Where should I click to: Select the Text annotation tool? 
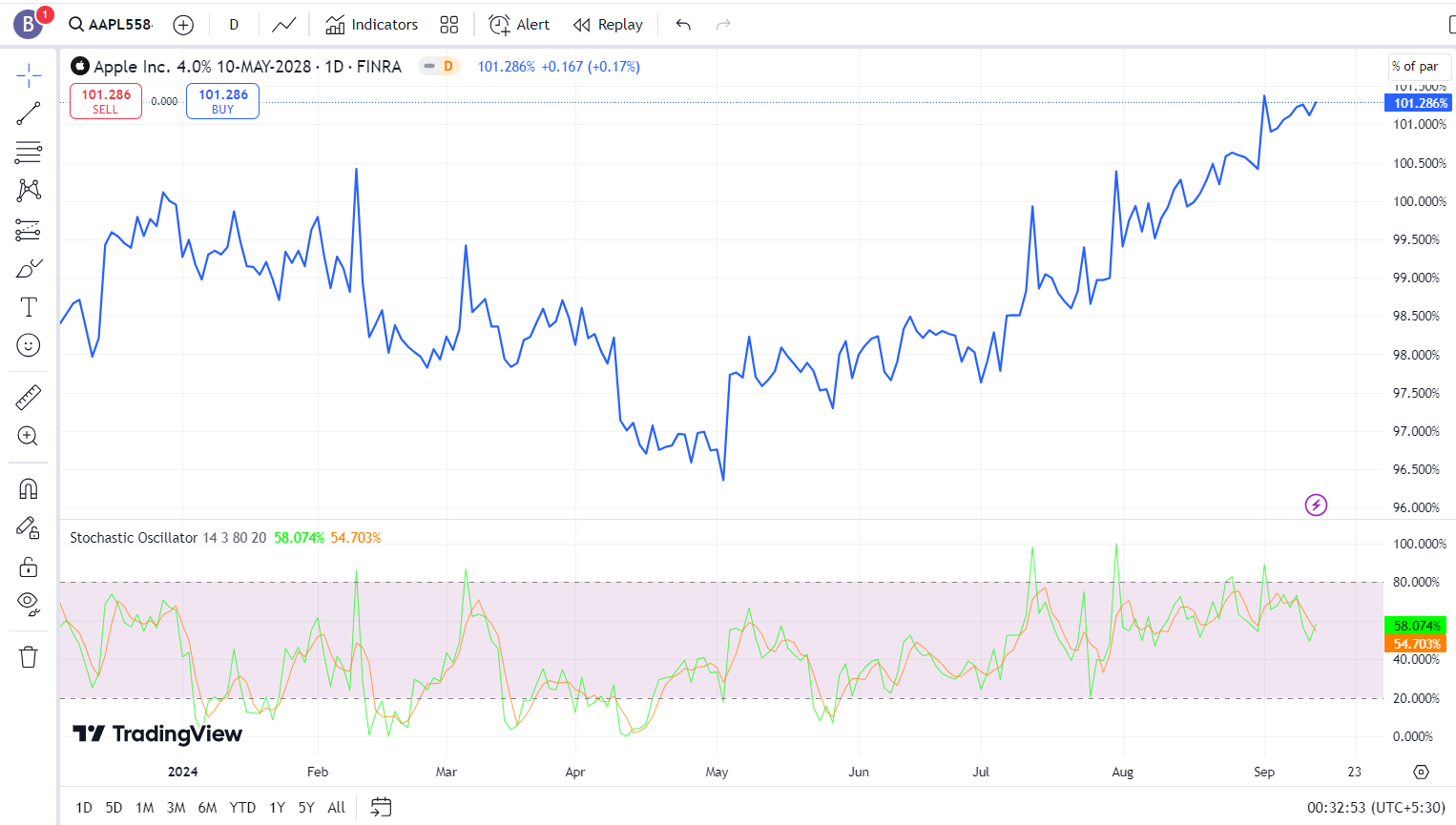click(29, 307)
